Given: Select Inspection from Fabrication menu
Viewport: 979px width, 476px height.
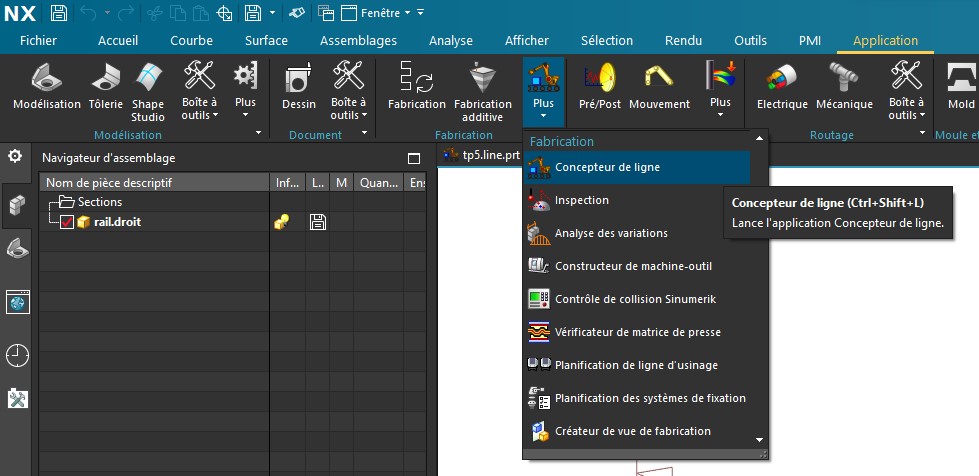Looking at the screenshot, I should [x=636, y=200].
